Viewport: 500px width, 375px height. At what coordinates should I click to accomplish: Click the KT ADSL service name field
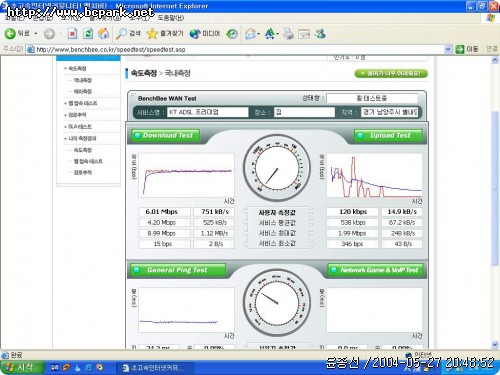(208, 112)
